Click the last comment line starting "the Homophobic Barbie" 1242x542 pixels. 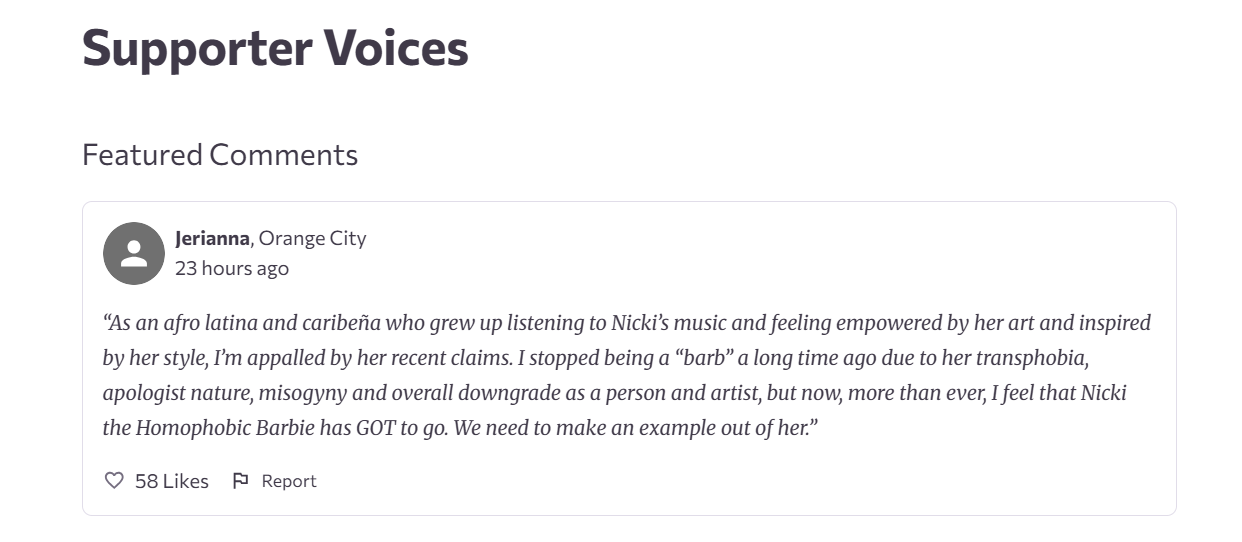pos(461,428)
